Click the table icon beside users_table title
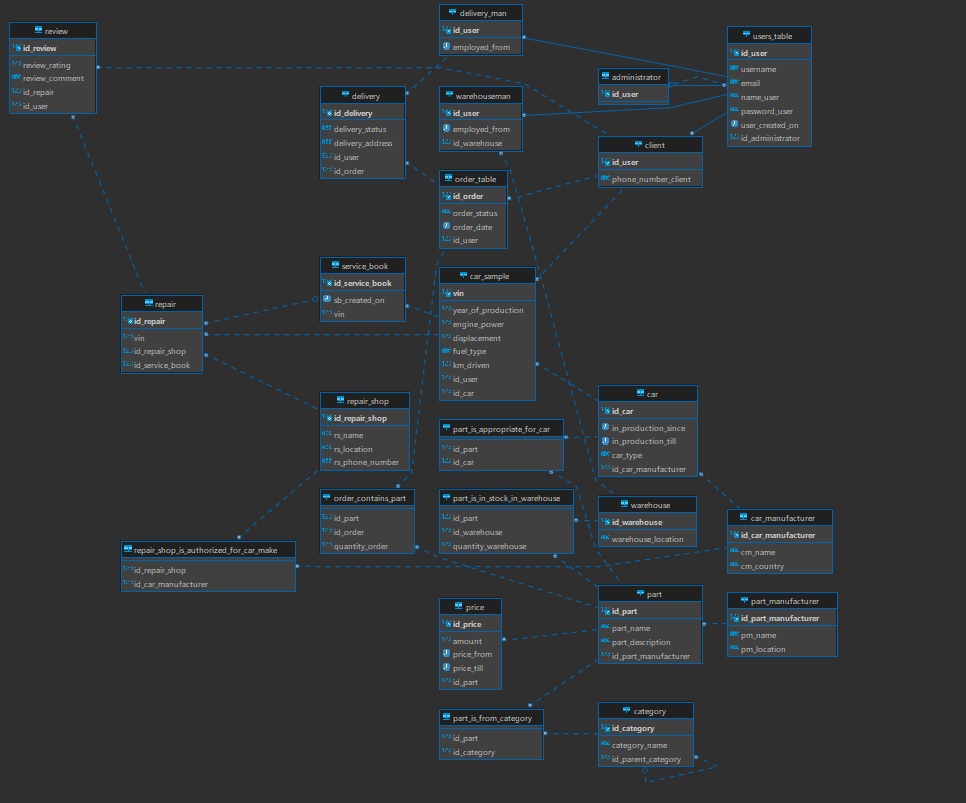 point(745,36)
